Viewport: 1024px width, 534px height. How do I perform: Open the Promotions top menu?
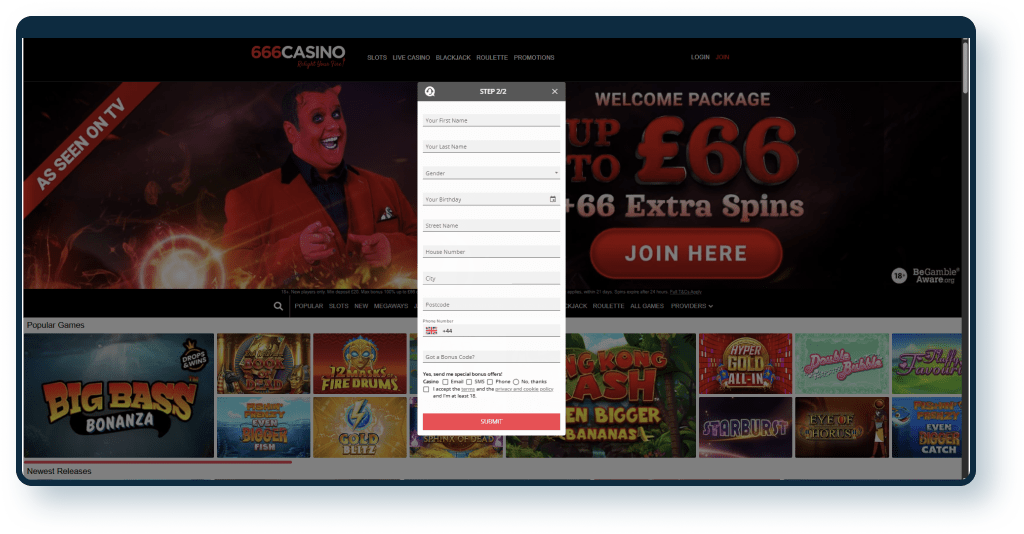tap(534, 57)
